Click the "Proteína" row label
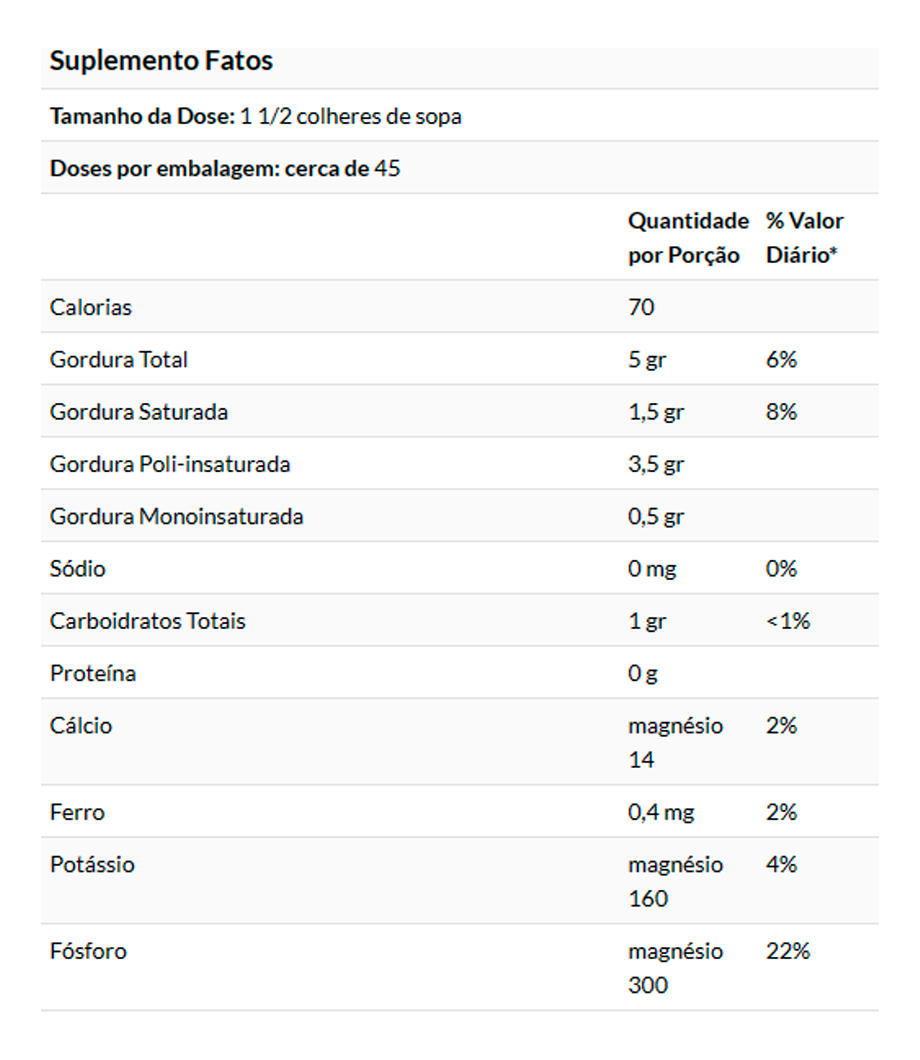Screen dimensions: 920x1060 (x=93, y=673)
